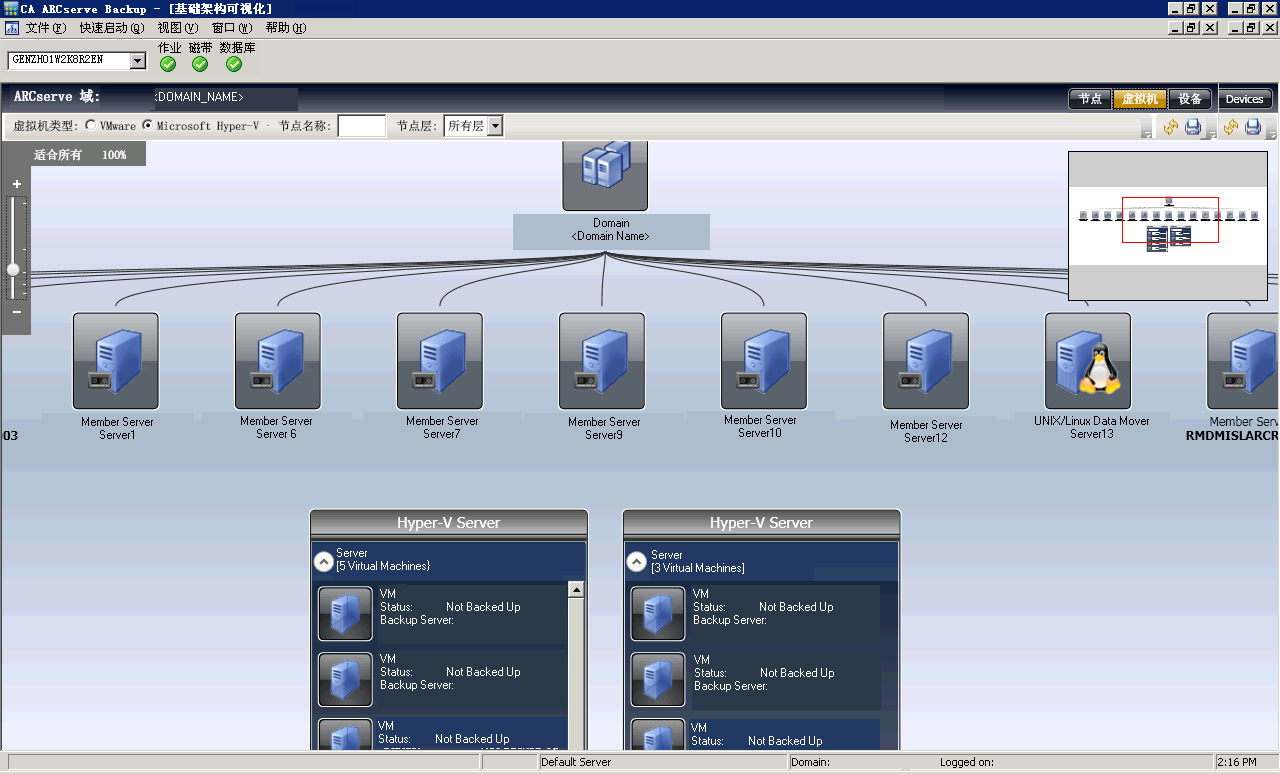Click the Domain: status bar entry

810,762
